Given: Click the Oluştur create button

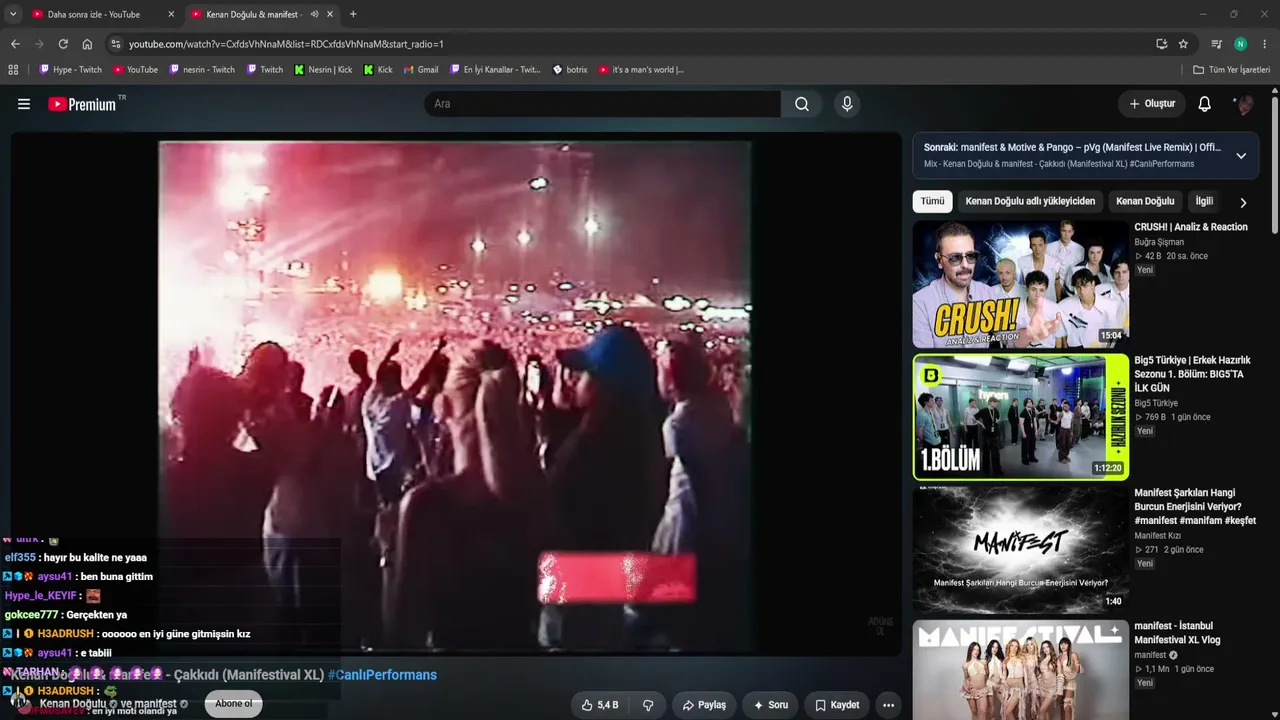Looking at the screenshot, I should click(x=1152, y=104).
